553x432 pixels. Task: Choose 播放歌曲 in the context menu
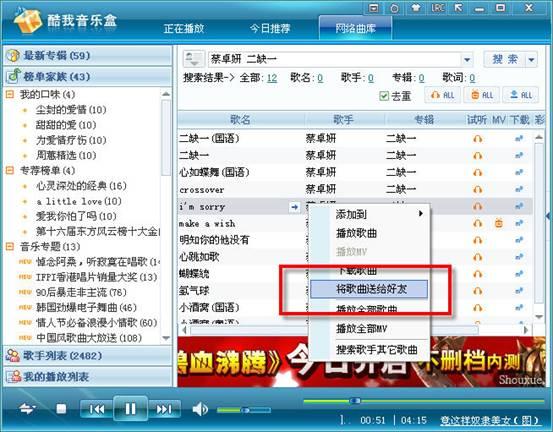(369, 233)
